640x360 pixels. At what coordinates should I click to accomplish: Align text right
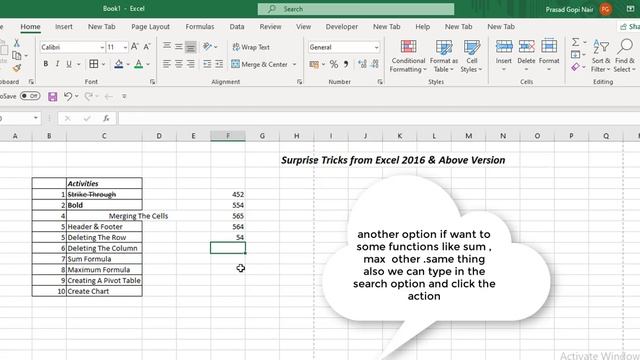click(x=191, y=64)
